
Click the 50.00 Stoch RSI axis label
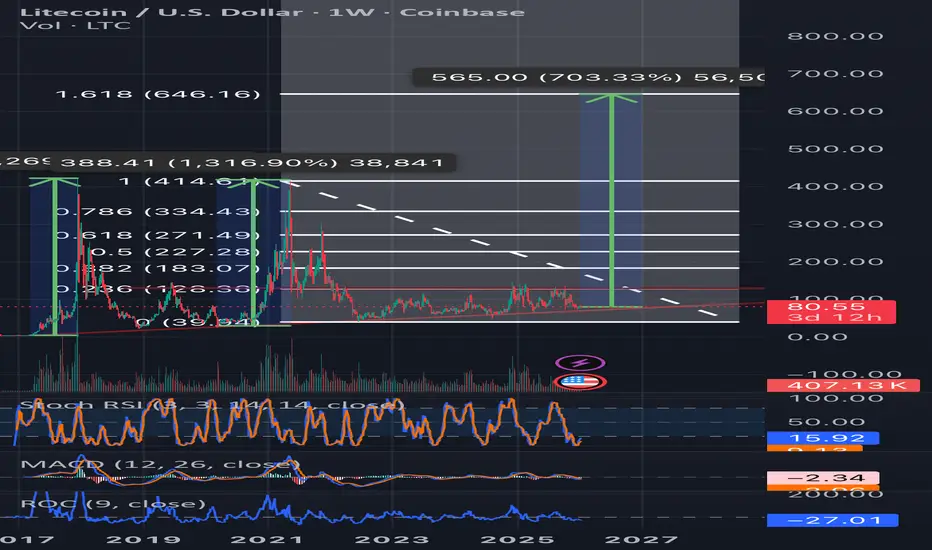click(x=826, y=422)
